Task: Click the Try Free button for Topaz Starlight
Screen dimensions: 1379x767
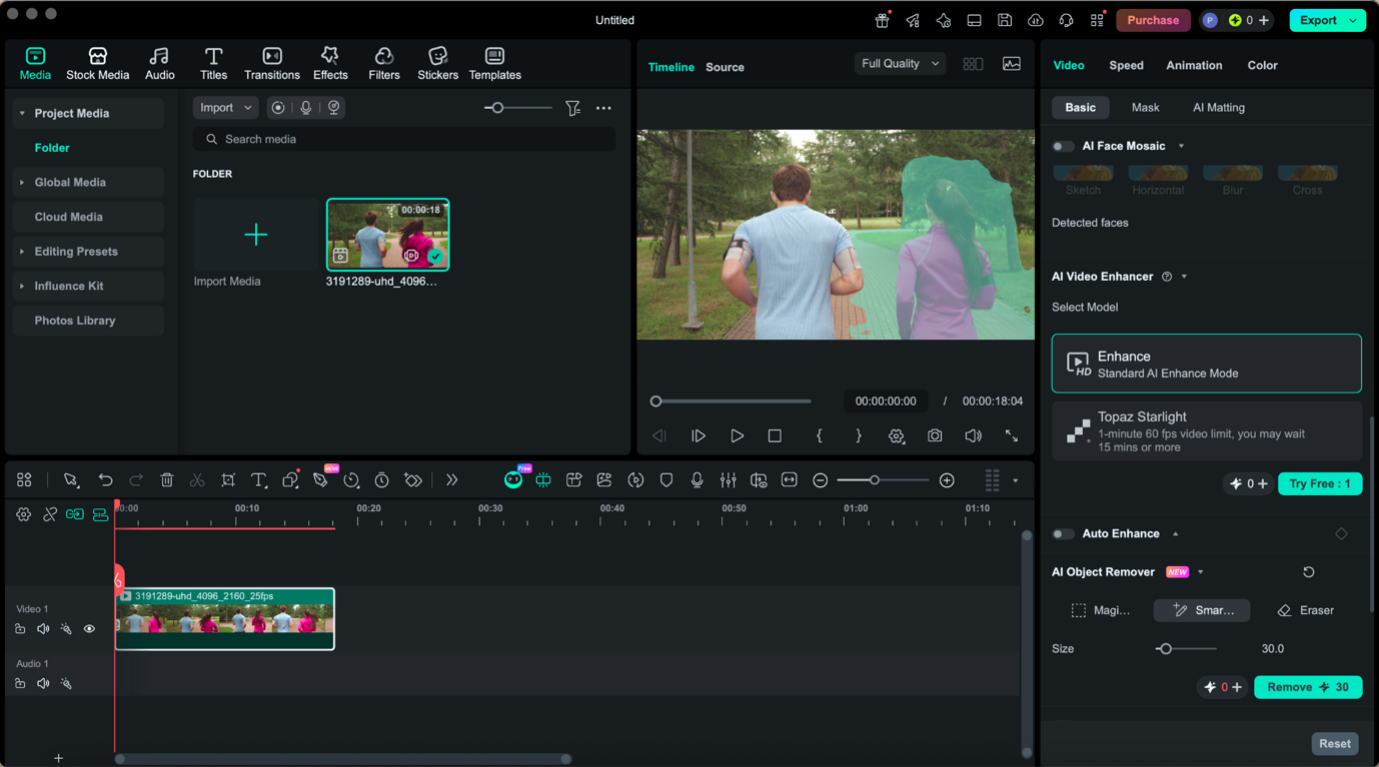Action: (1319, 484)
